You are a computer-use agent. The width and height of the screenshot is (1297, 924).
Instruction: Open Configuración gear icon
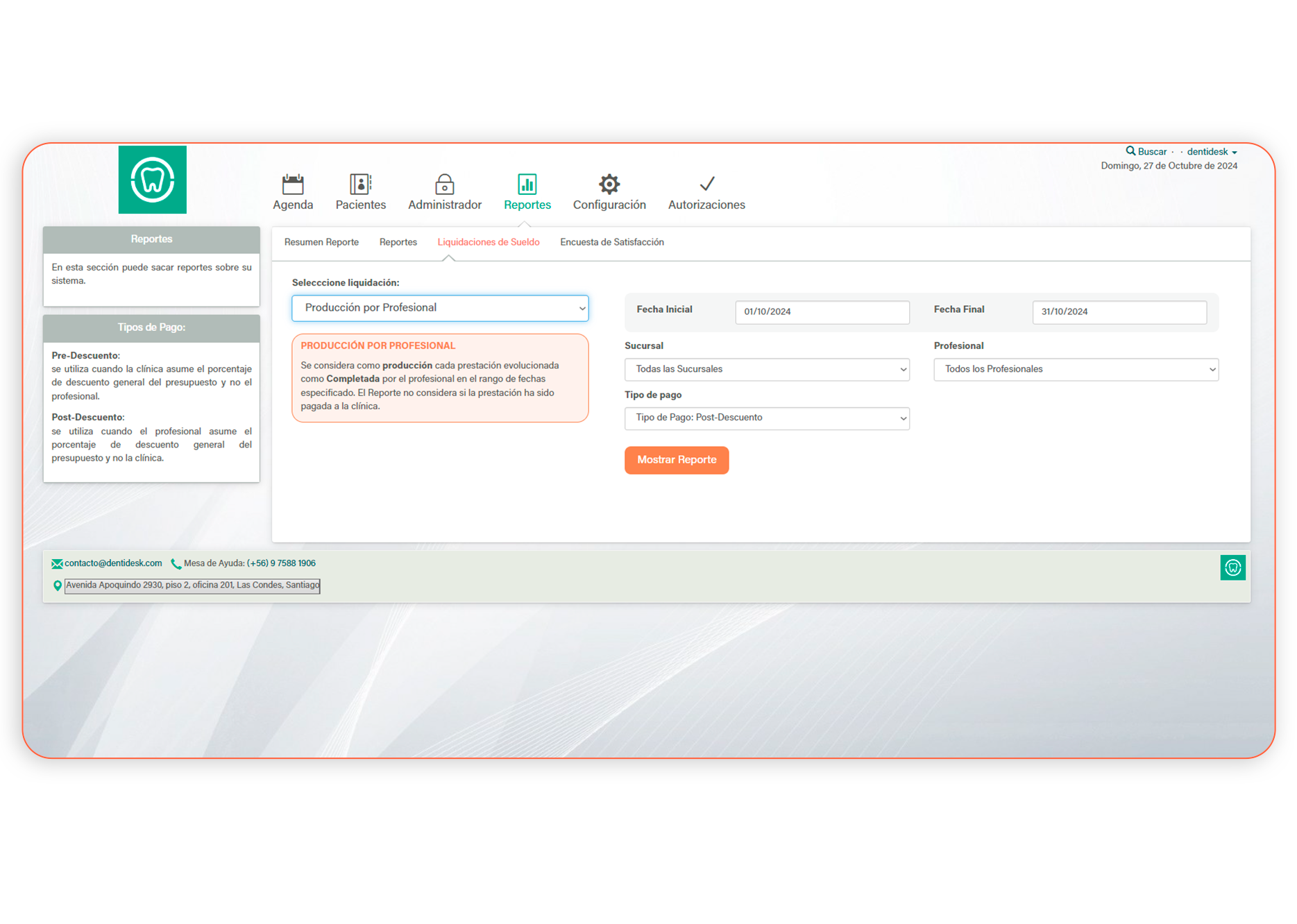pyautogui.click(x=609, y=185)
